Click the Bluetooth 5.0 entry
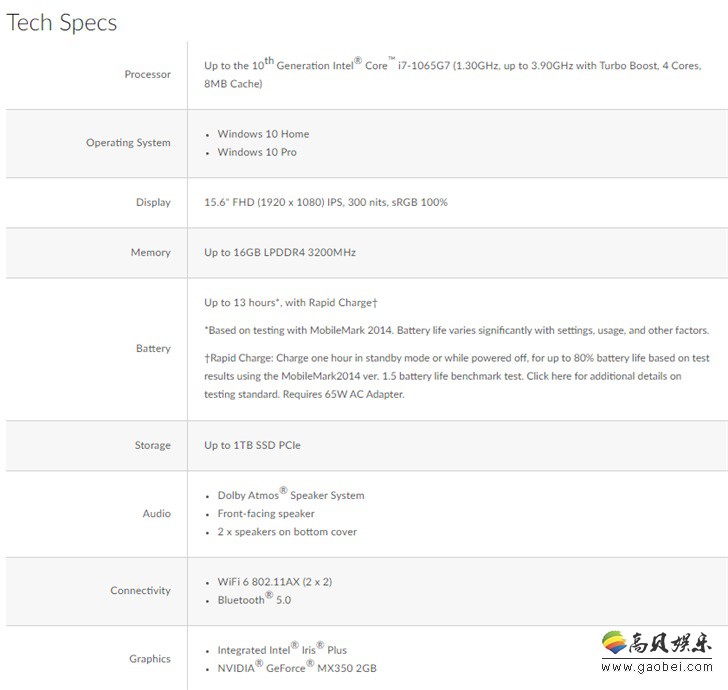This screenshot has height=690, width=728. tap(254, 599)
